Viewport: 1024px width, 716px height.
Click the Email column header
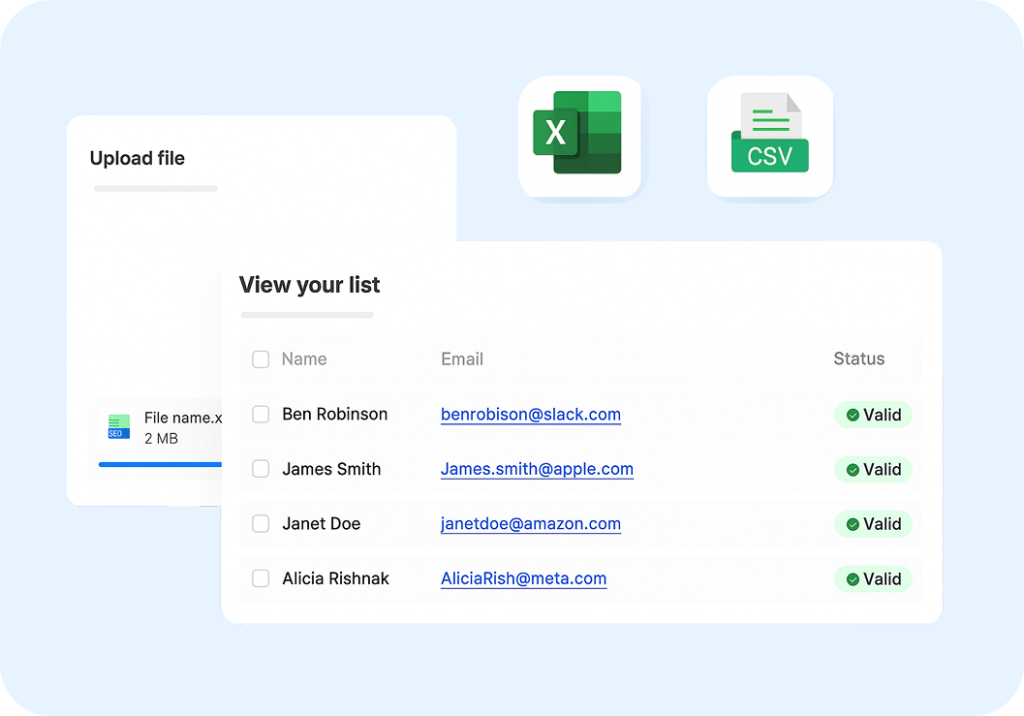462,359
